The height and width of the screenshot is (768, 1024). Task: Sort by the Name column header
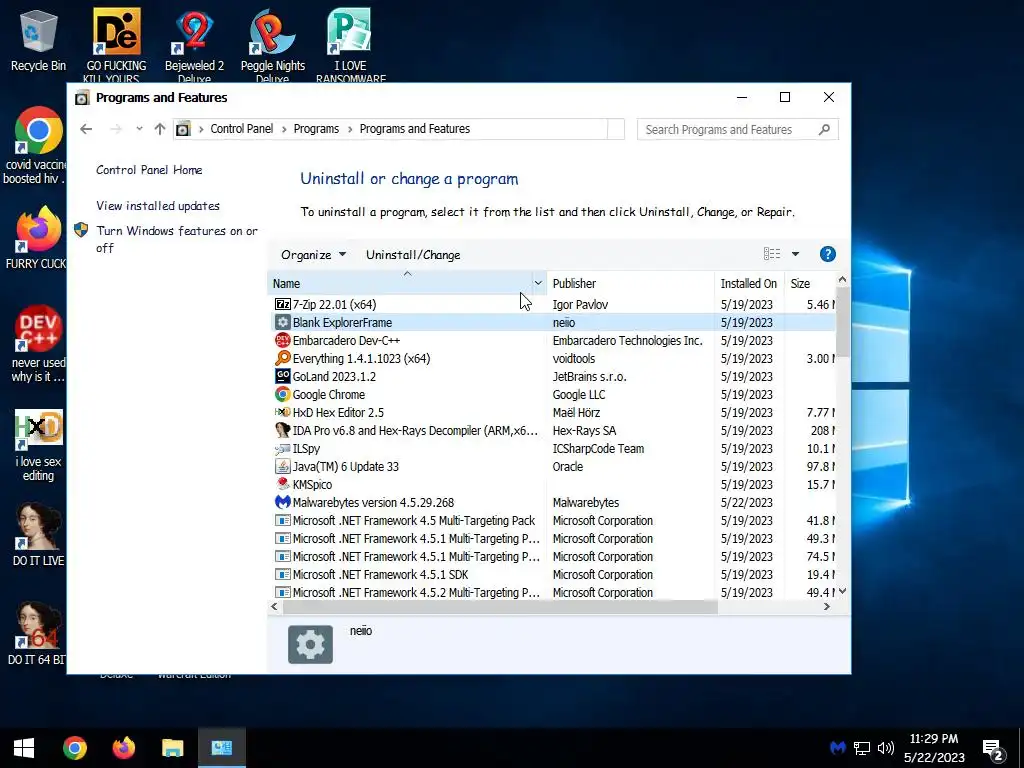[400, 283]
